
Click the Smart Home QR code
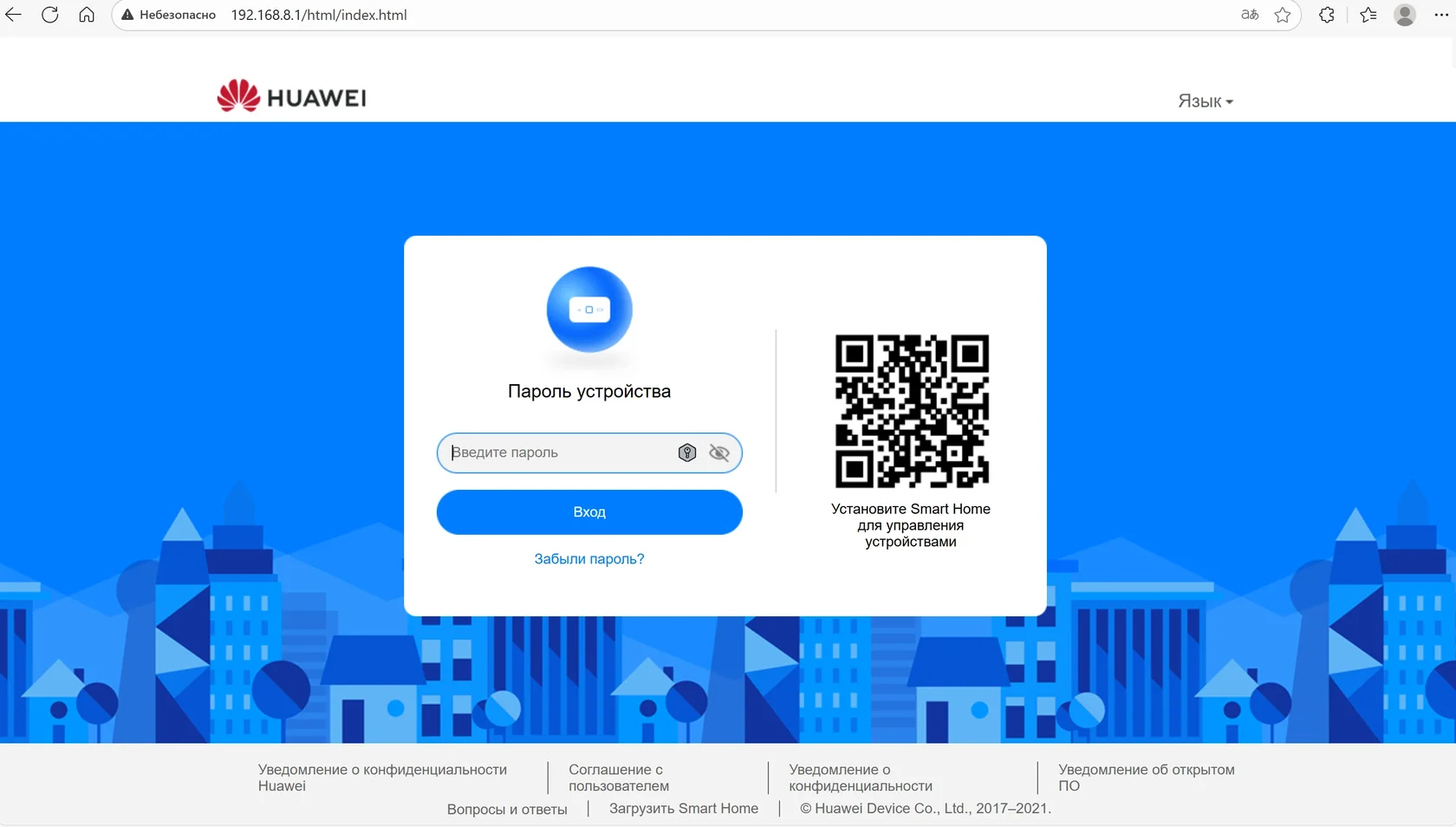[x=912, y=411]
